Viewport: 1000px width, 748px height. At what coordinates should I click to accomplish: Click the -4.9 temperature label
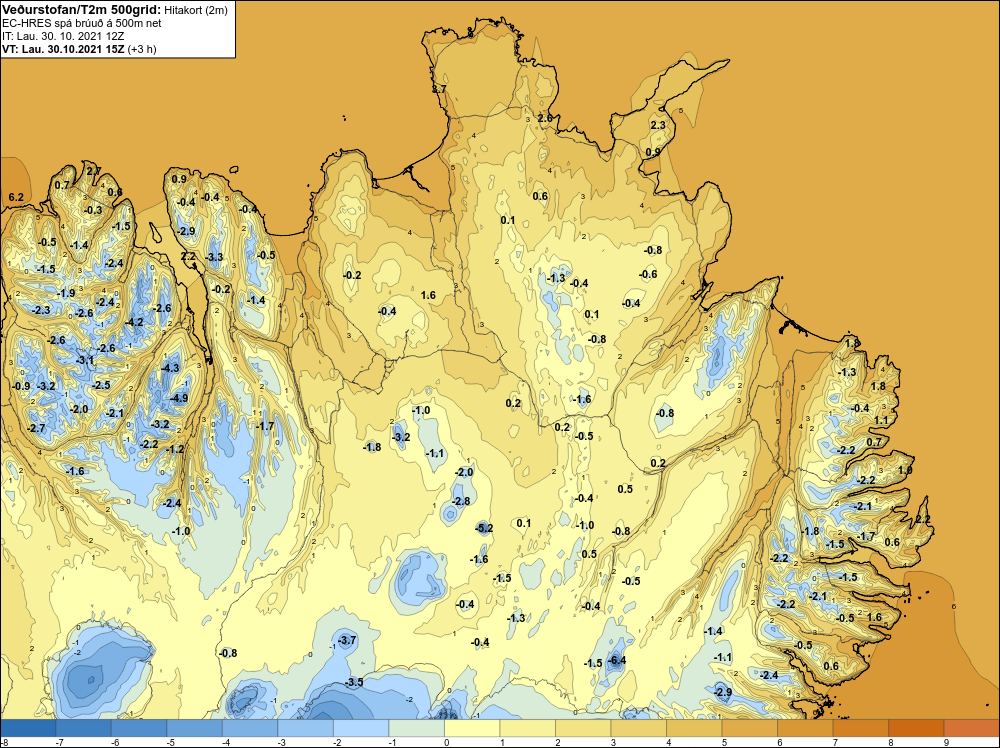point(179,399)
